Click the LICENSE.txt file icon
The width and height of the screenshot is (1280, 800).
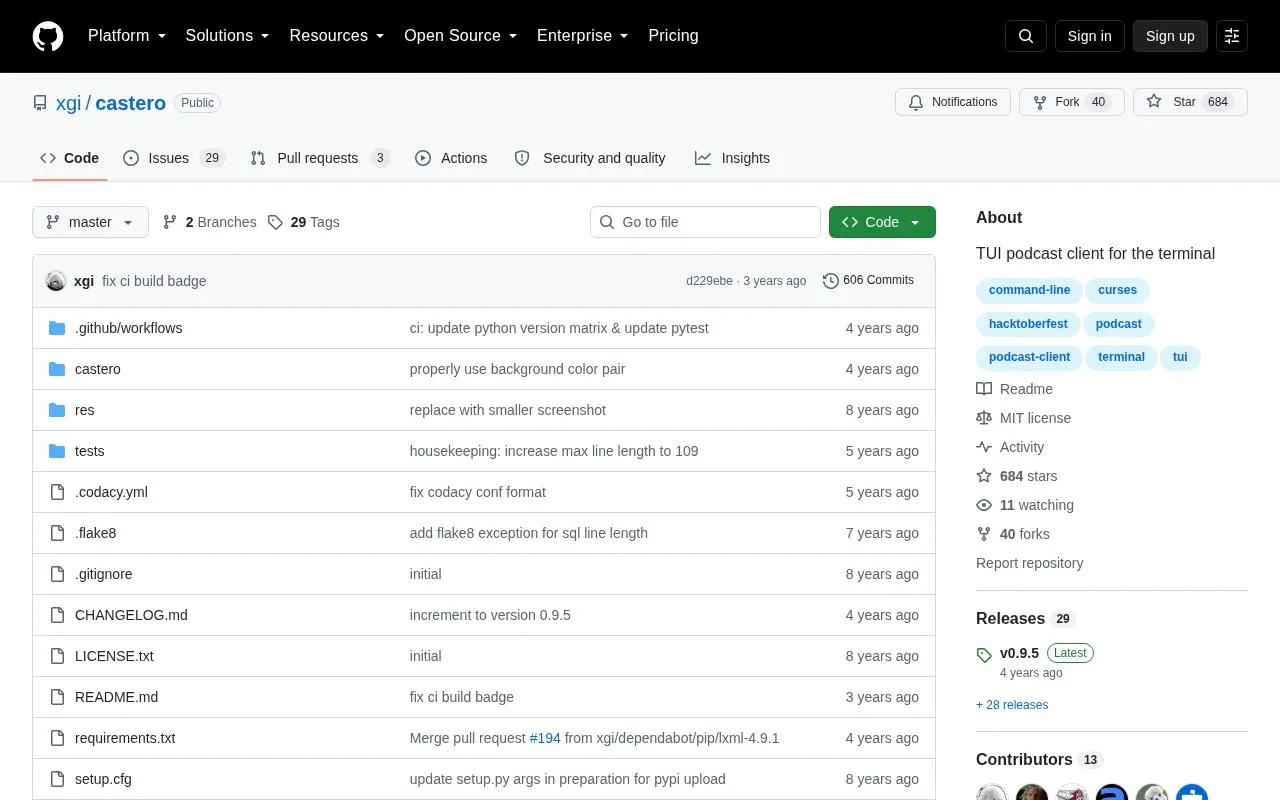tap(57, 656)
